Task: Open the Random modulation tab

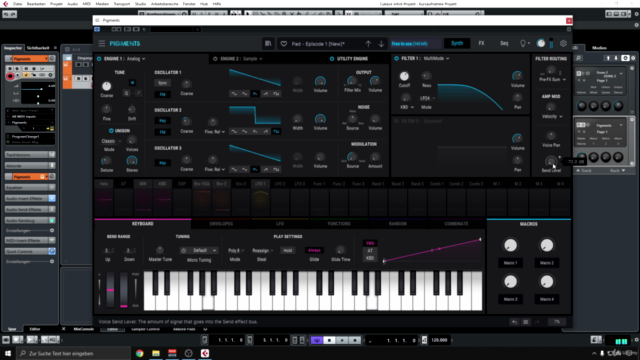Action: (398, 224)
